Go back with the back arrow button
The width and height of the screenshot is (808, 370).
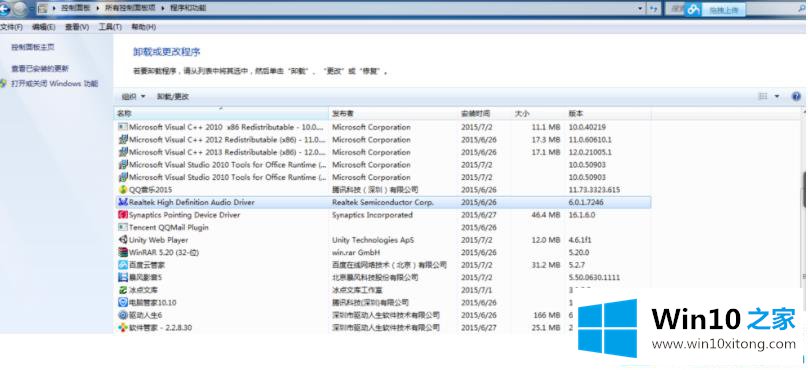[4, 8]
